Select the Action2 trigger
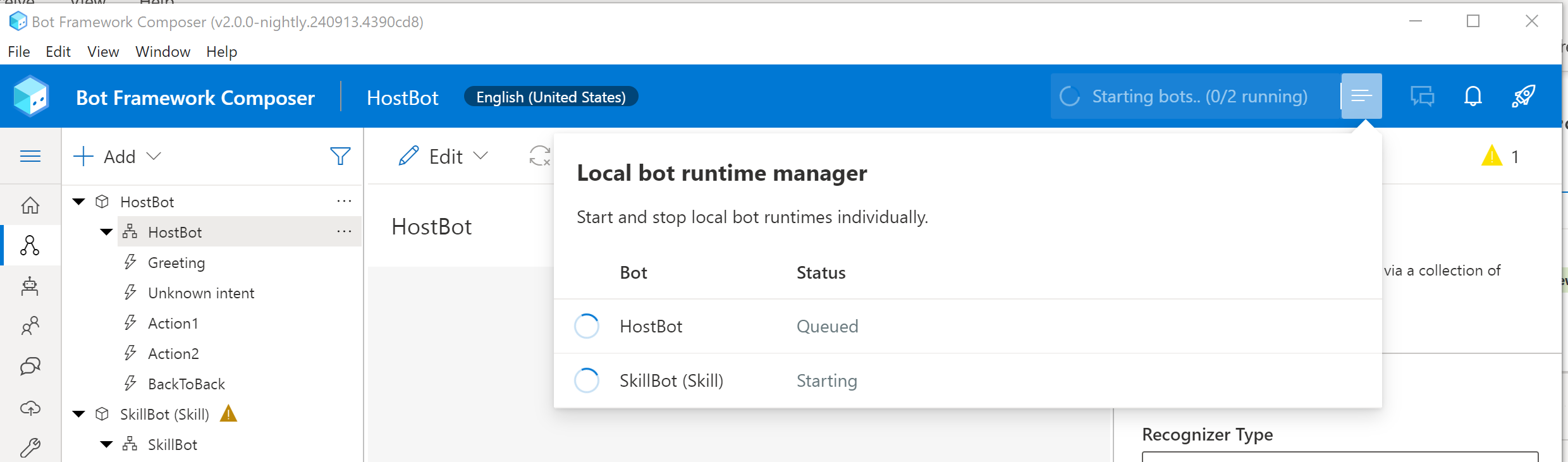This screenshot has width=1568, height=462. pos(173,353)
